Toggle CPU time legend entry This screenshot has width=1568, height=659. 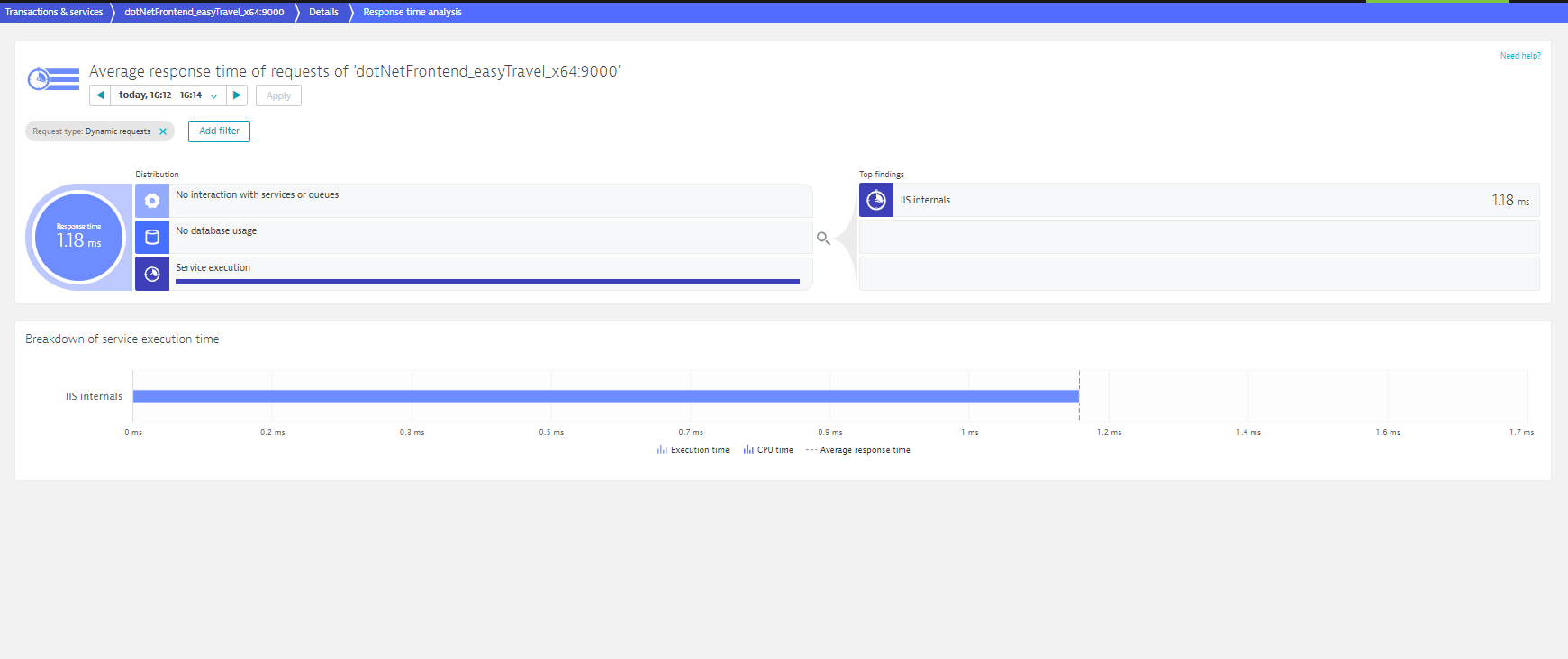768,450
